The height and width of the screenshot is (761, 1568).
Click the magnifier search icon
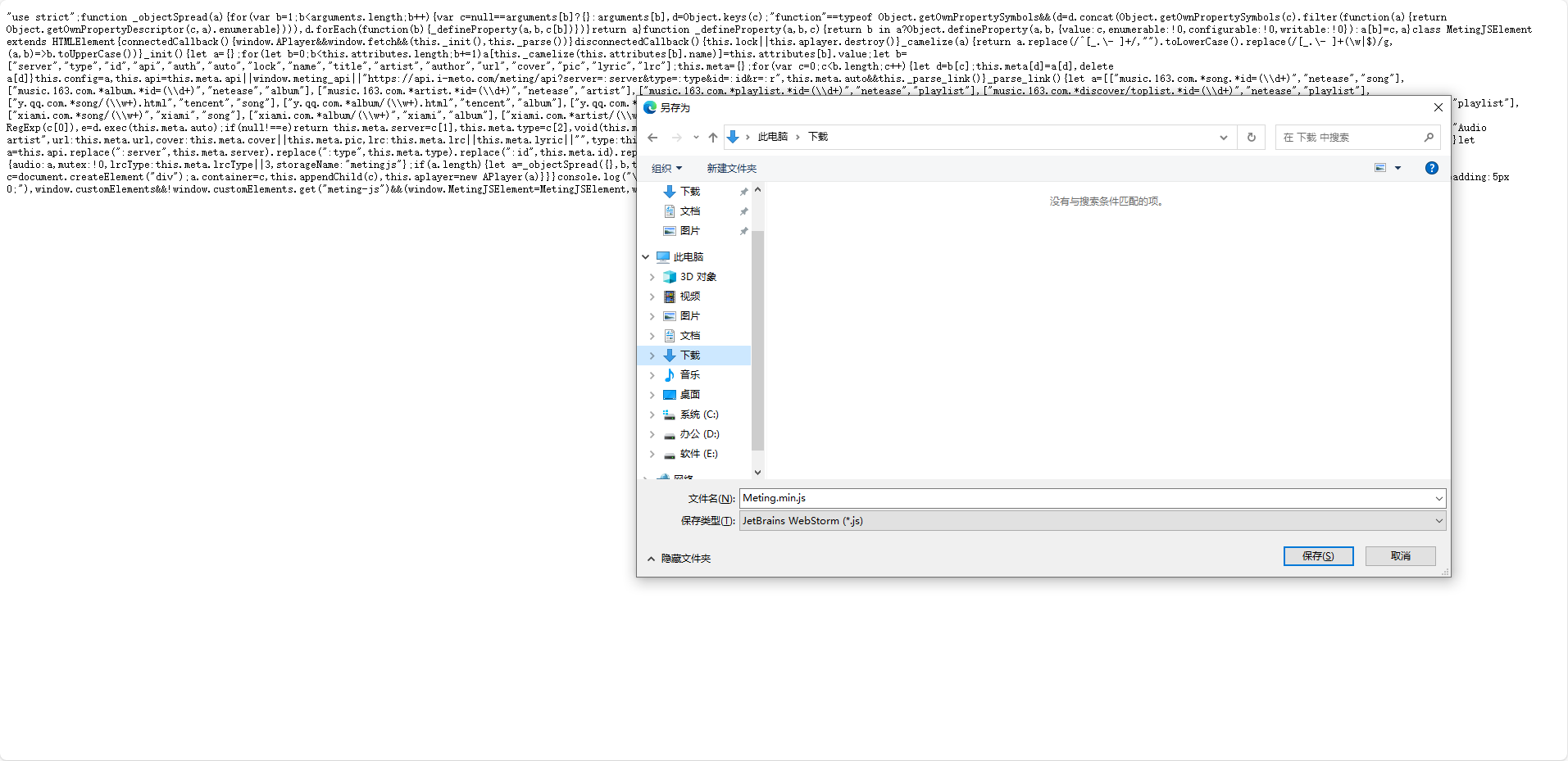pyautogui.click(x=1429, y=138)
